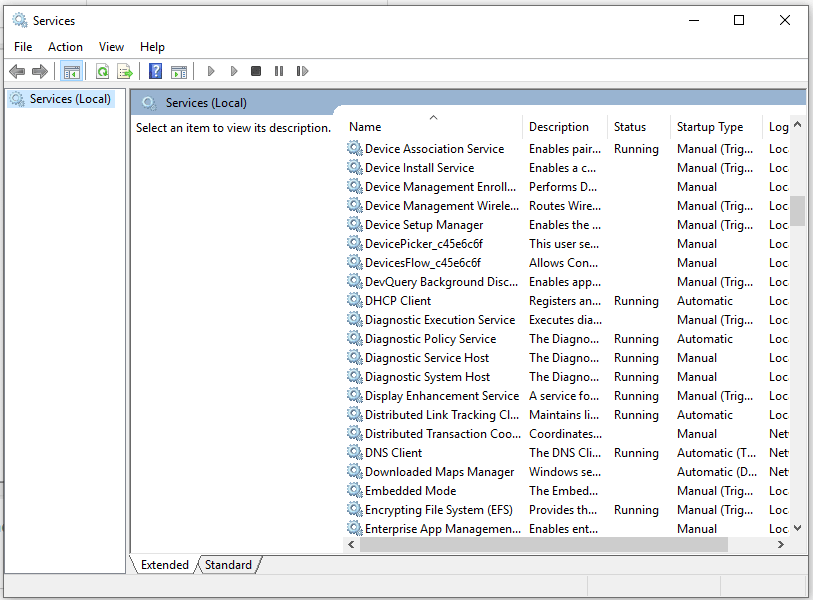813x600 pixels.
Task: Click 'Provides th...' description cell
Action: pos(563,510)
